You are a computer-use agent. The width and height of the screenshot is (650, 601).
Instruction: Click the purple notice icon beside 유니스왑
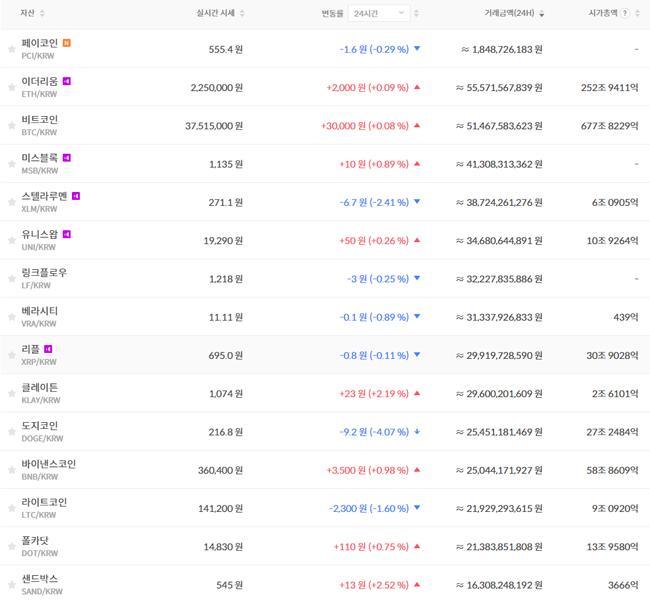coord(67,234)
